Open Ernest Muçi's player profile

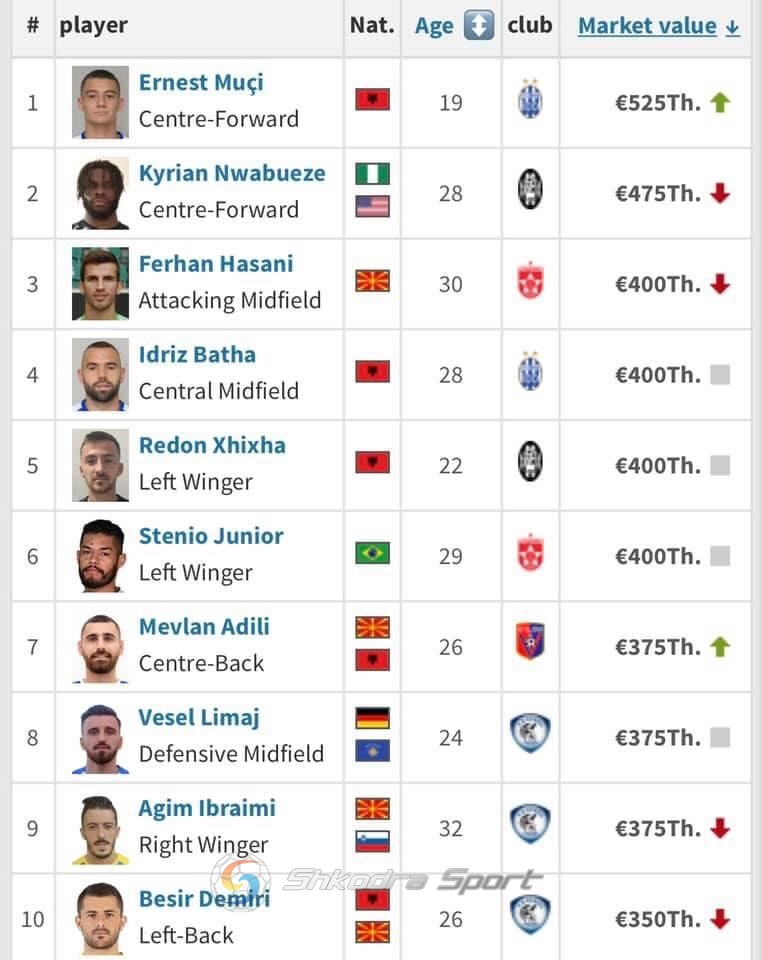[x=201, y=82]
